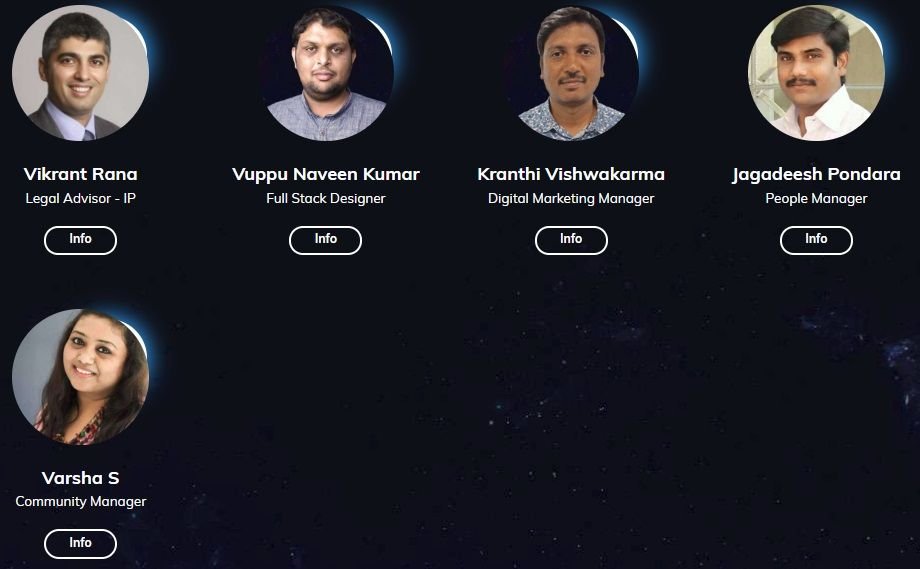Screen dimensions: 920x569
Task: Click Varsha S's profile photo
Action: pos(80,377)
